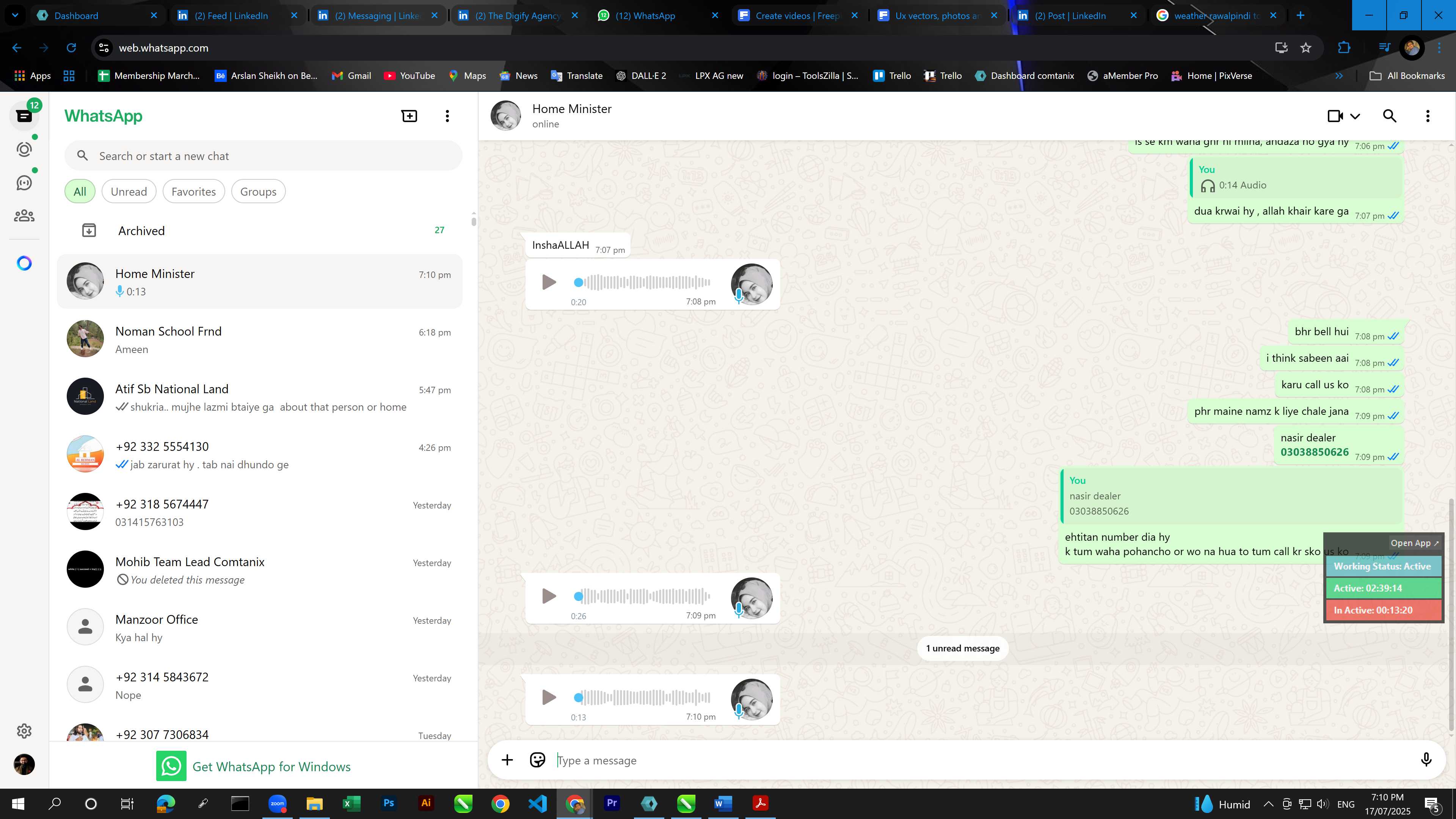Seek in the 0:13 voice message waveform
The image size is (1456, 819).
point(642,697)
